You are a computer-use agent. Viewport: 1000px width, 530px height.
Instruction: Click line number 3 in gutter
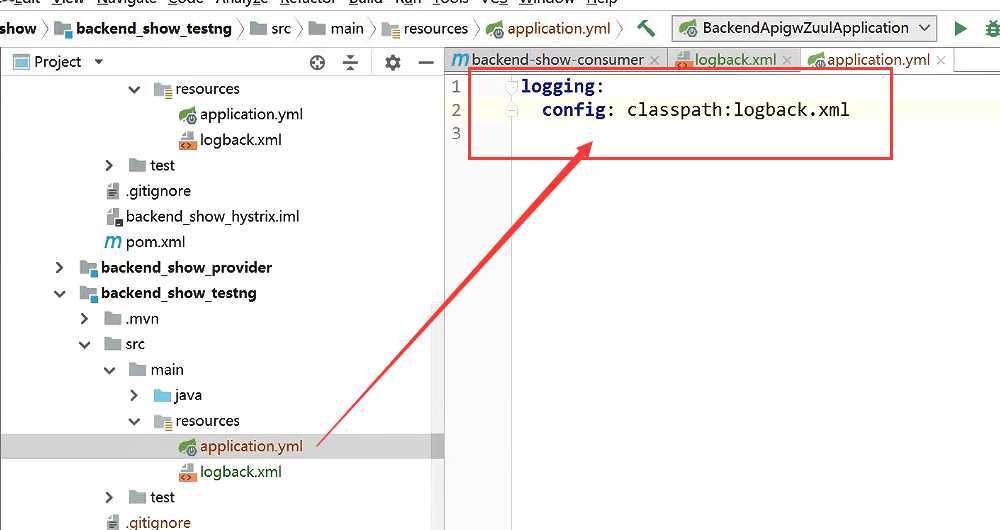456,133
